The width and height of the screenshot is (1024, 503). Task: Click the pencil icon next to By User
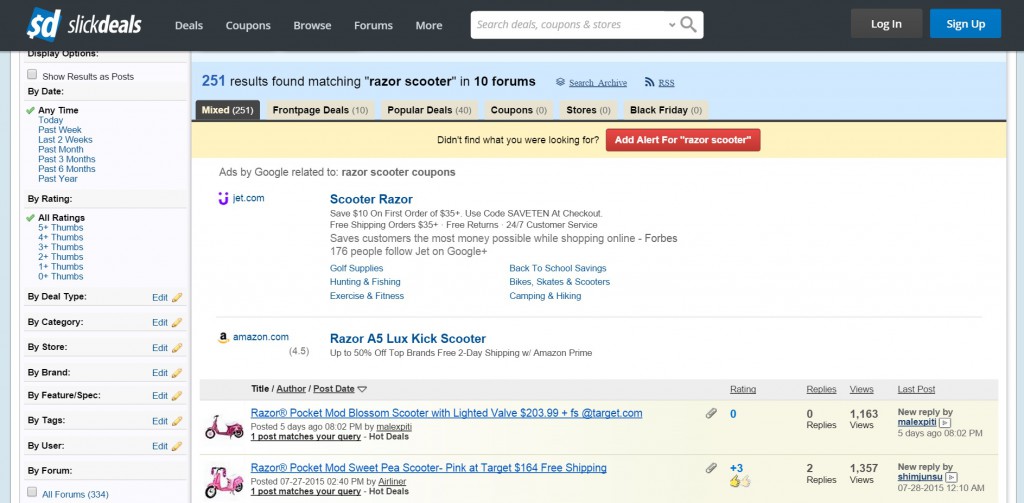[177, 446]
